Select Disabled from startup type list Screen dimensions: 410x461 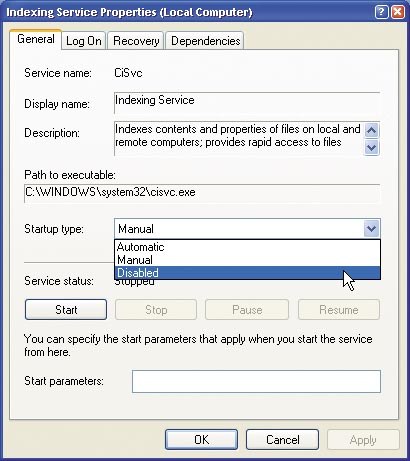tap(247, 273)
